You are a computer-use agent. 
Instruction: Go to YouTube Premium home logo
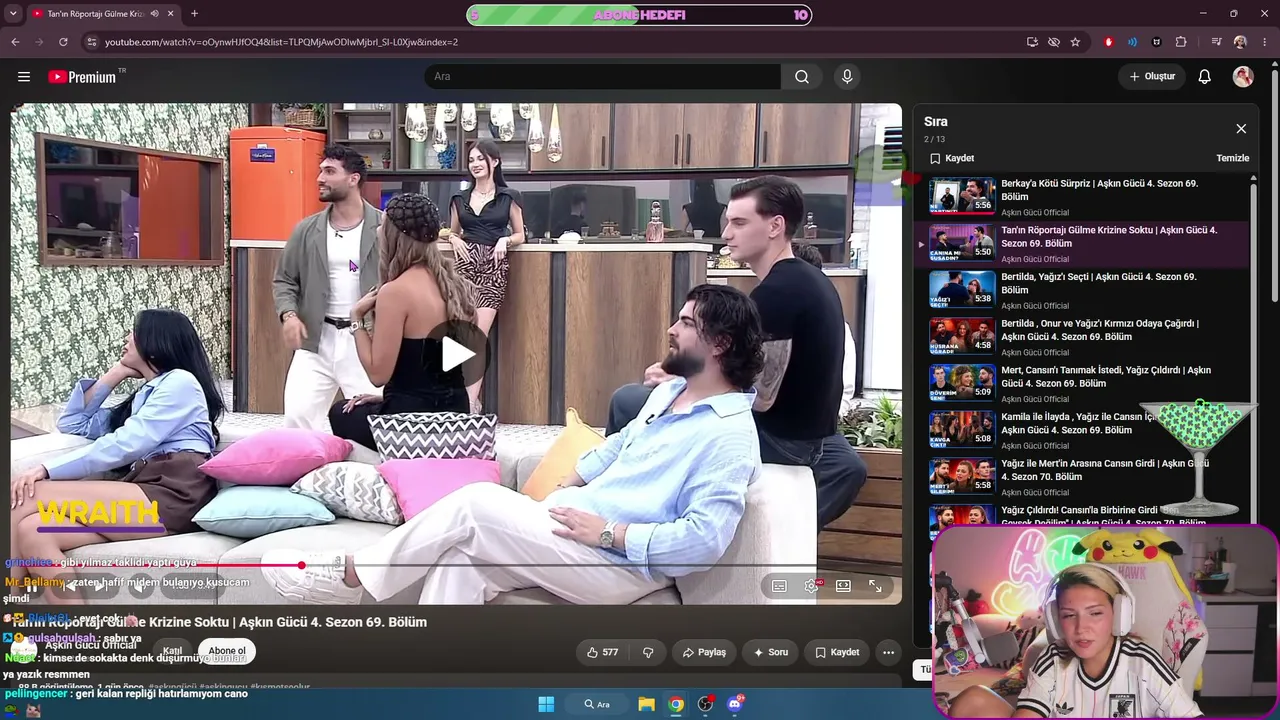82,77
